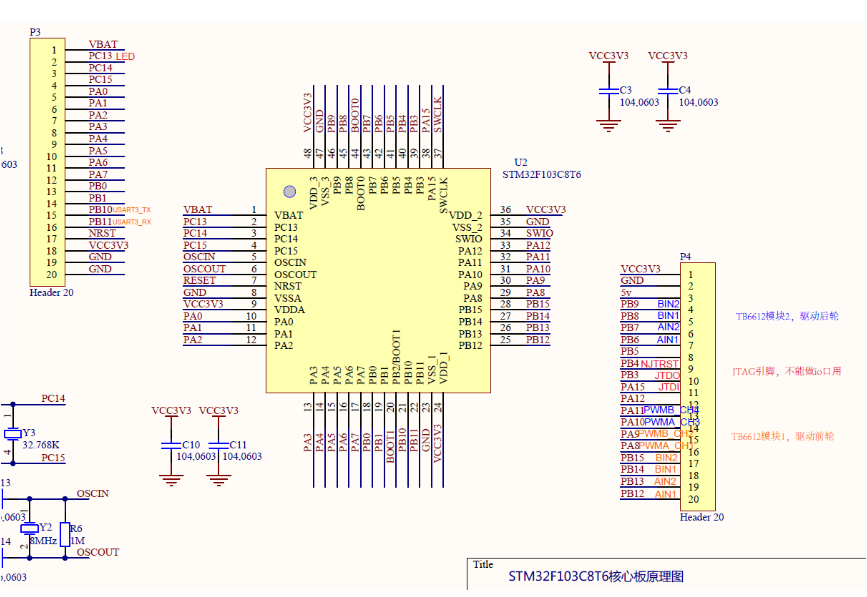867x597 pixels.
Task: Click the USART3_TX label beside PB10
Action: click(x=132, y=210)
